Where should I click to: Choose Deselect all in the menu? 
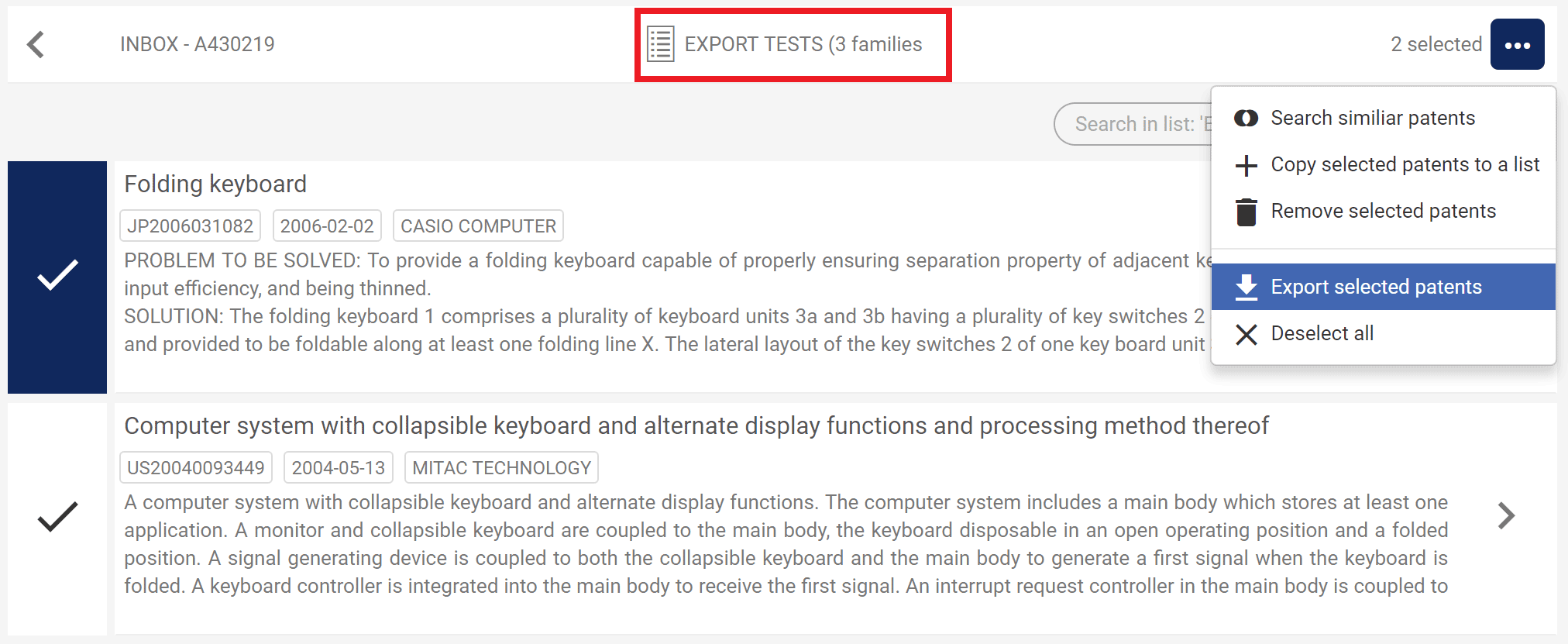1322,333
